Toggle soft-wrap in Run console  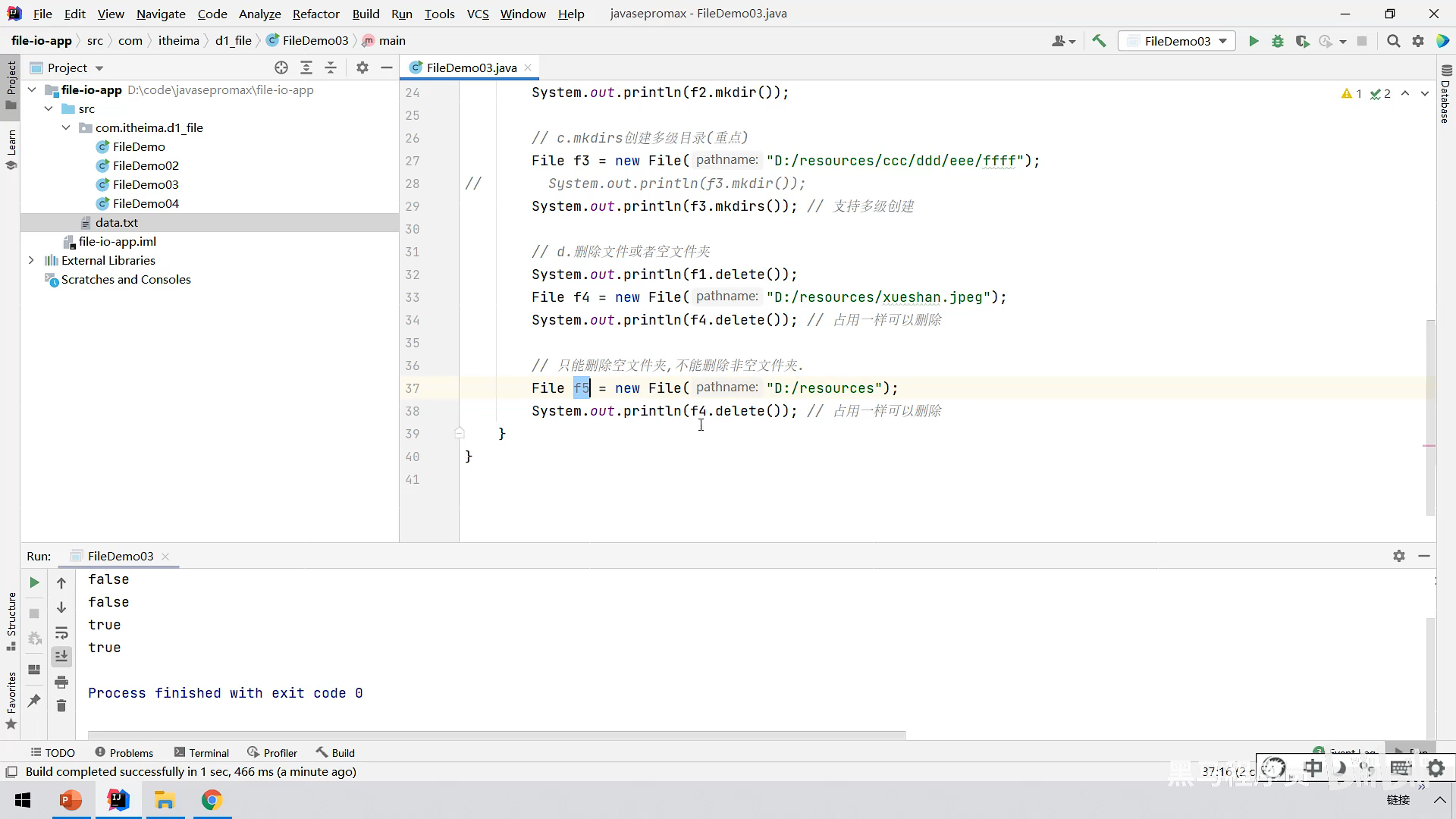pyautogui.click(x=61, y=632)
